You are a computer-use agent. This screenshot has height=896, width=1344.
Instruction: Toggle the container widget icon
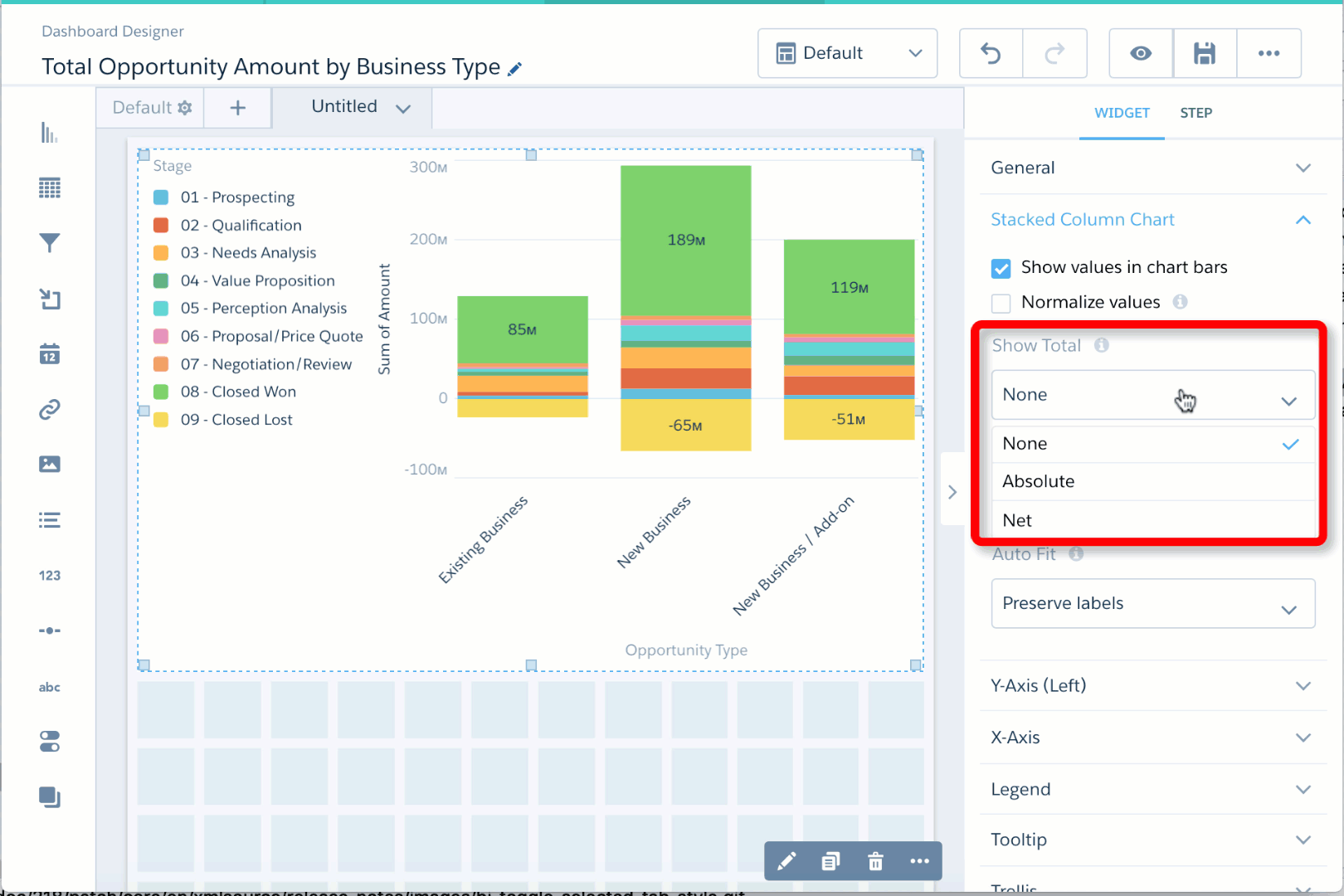point(50,797)
